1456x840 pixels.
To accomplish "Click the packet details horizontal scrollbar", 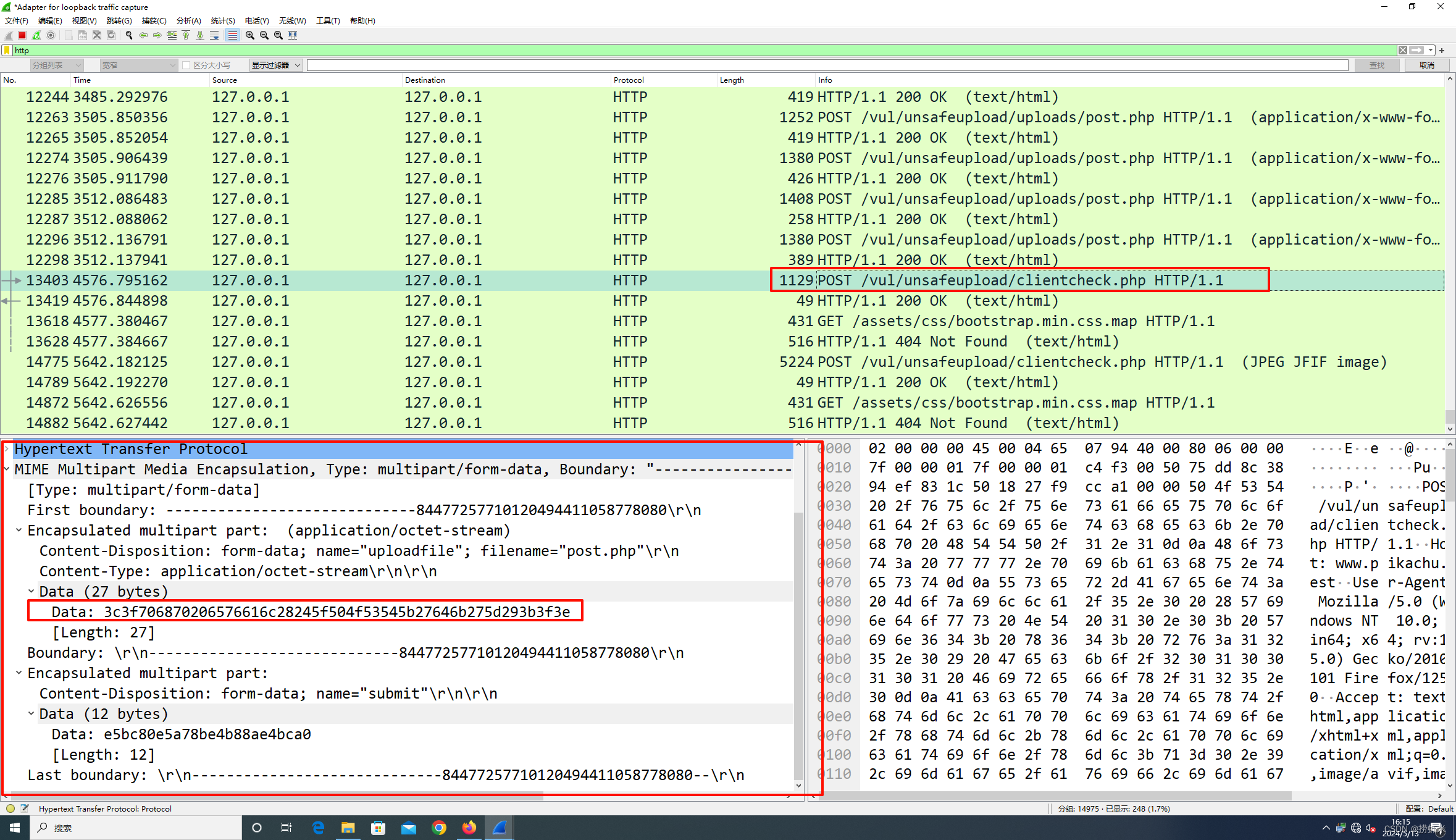I will click(396, 796).
